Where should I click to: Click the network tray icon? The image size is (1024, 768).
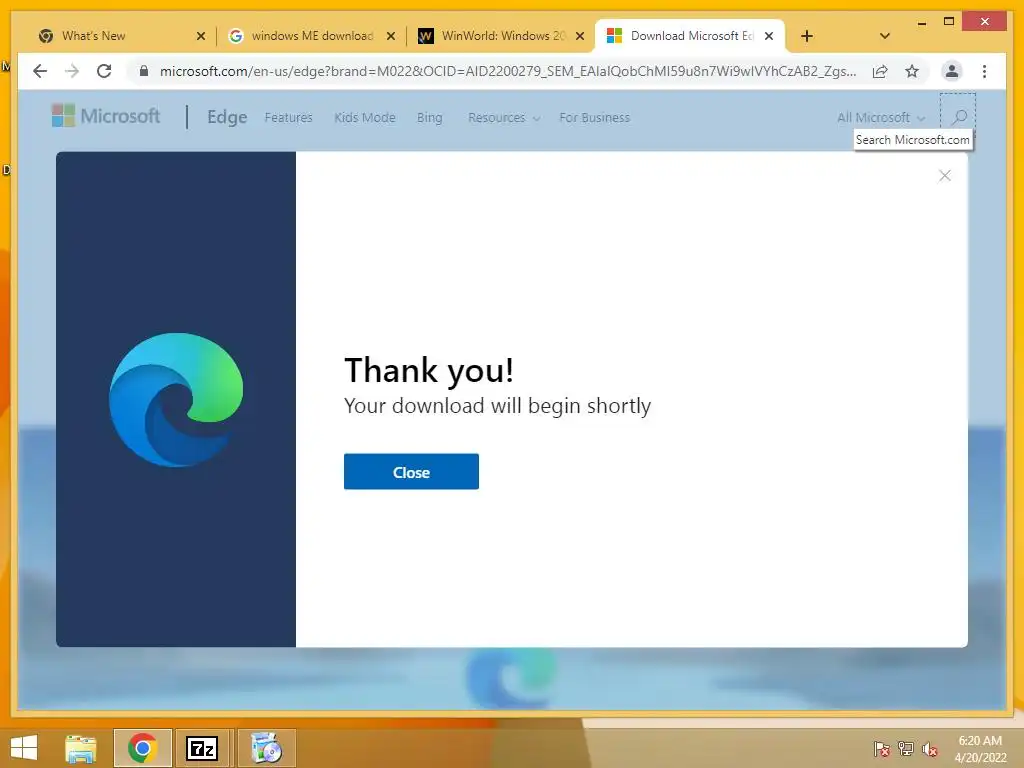905,749
